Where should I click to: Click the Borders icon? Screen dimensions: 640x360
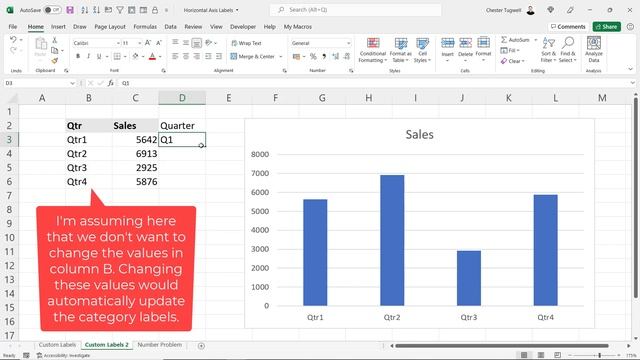(117, 56)
